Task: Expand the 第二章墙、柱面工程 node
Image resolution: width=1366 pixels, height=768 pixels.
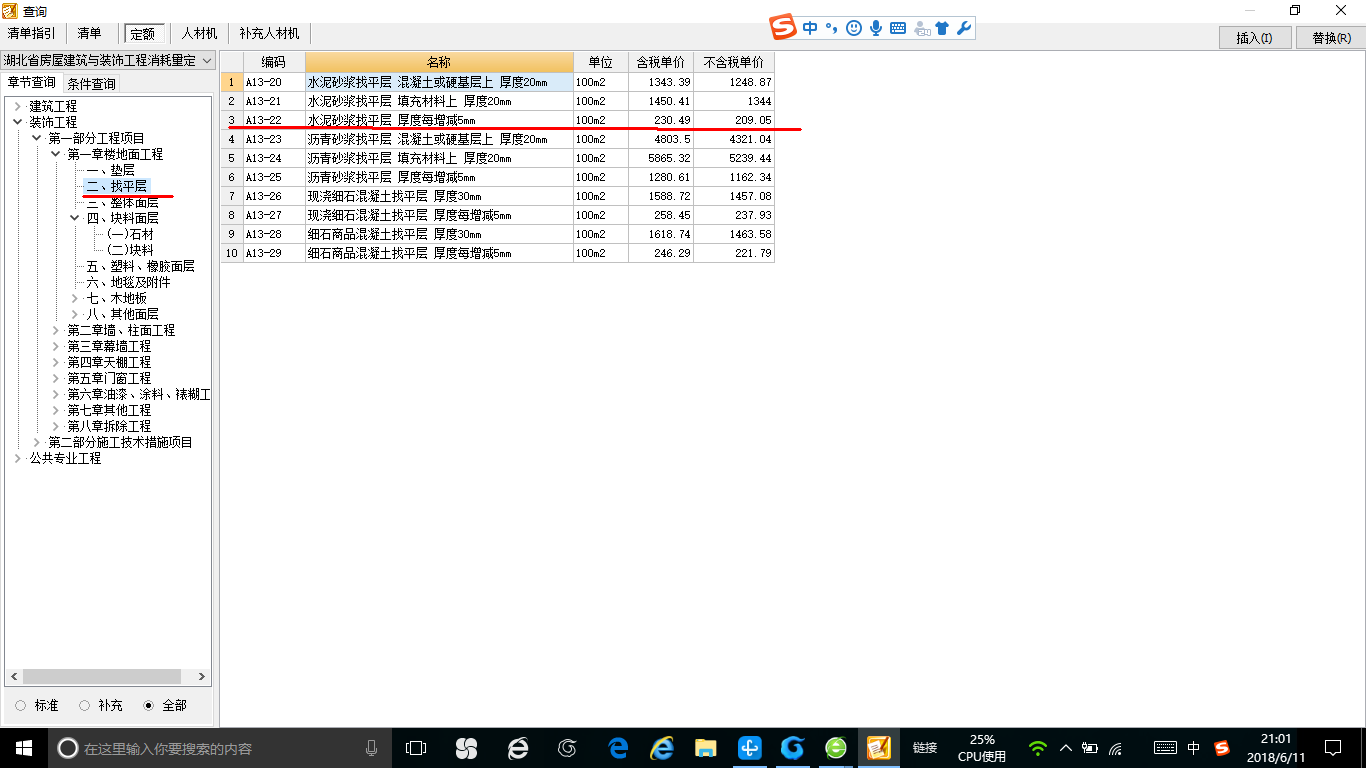Action: pos(56,330)
